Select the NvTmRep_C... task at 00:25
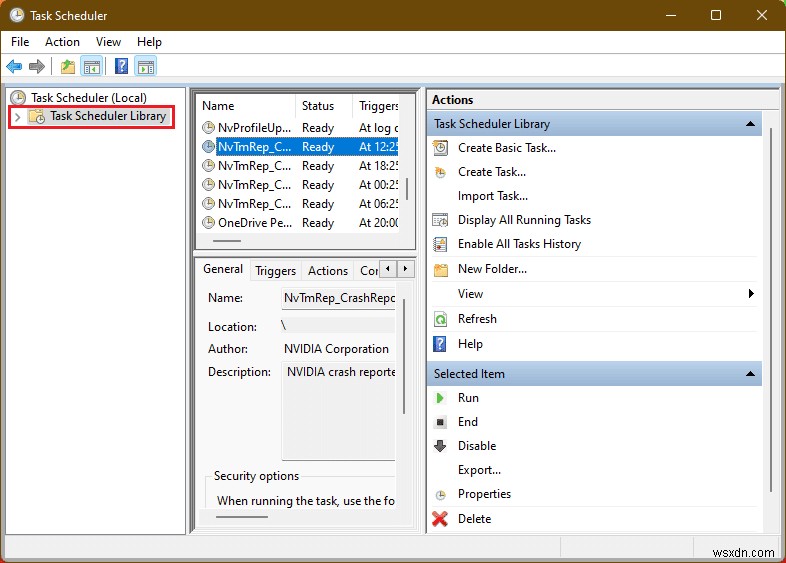This screenshot has height=563, width=786. point(300,184)
